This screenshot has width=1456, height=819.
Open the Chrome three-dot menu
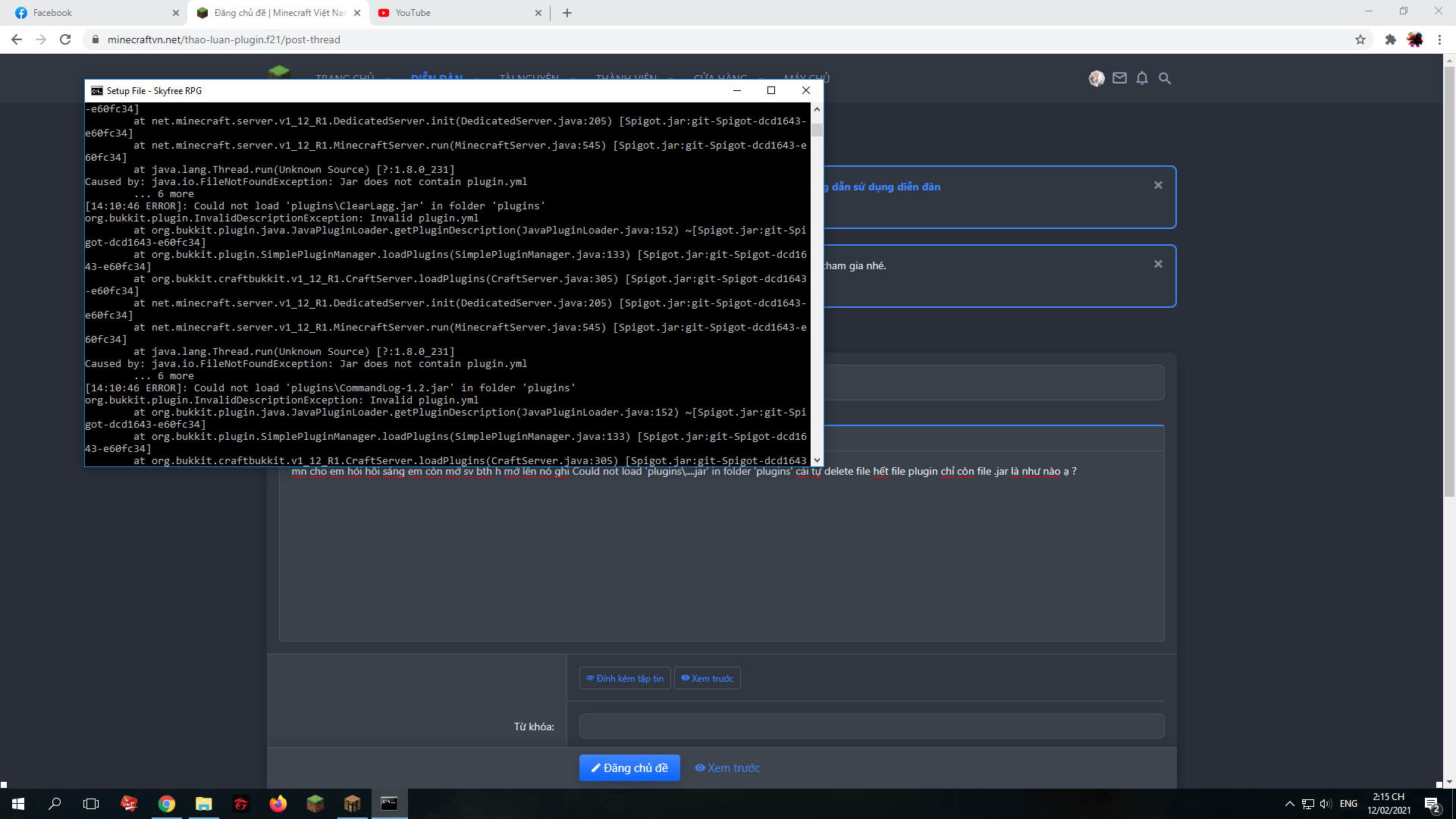tap(1439, 39)
